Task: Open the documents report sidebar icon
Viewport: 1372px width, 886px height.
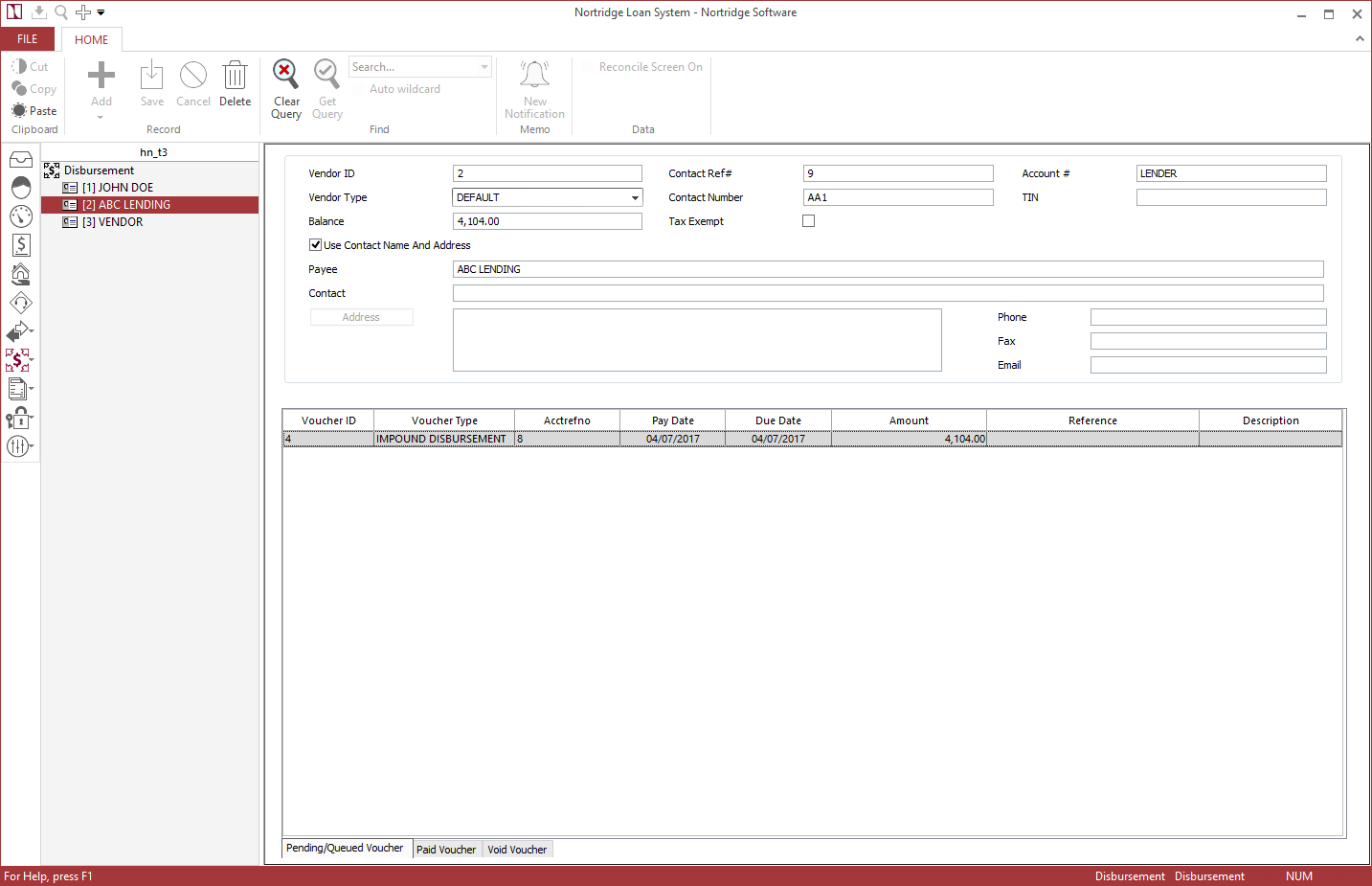Action: (x=19, y=389)
